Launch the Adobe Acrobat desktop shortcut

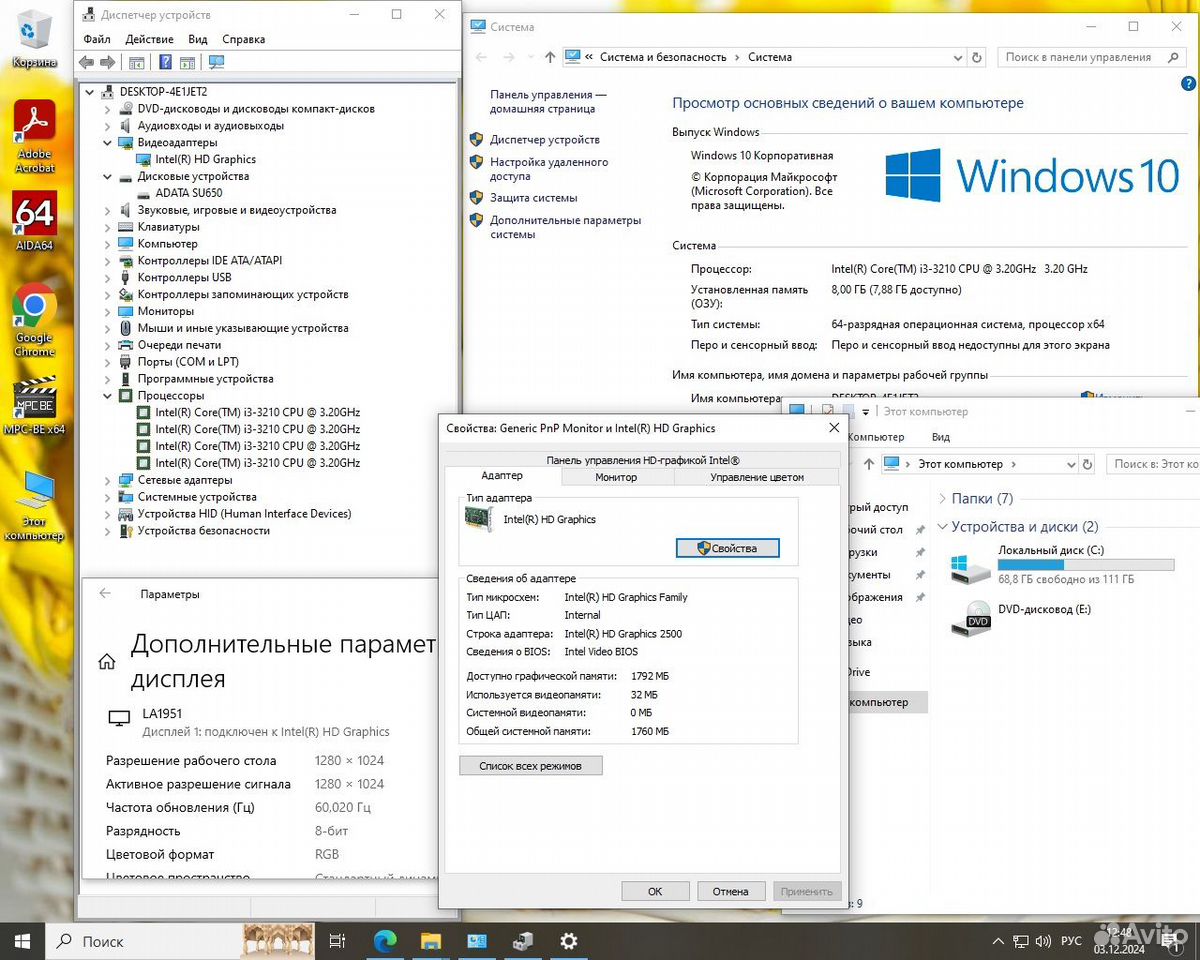(x=34, y=137)
